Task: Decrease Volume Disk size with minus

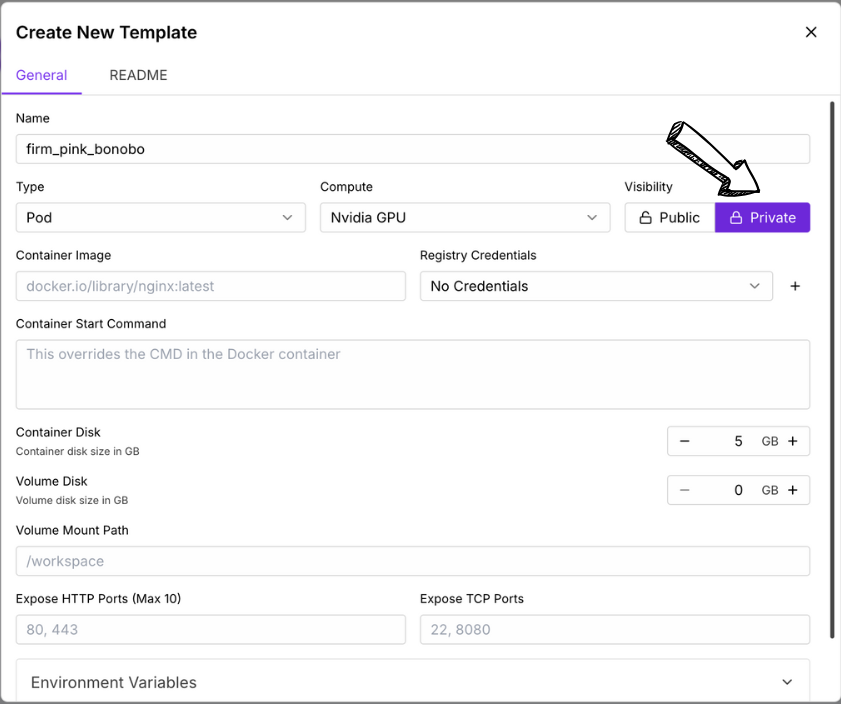Action: [x=684, y=490]
